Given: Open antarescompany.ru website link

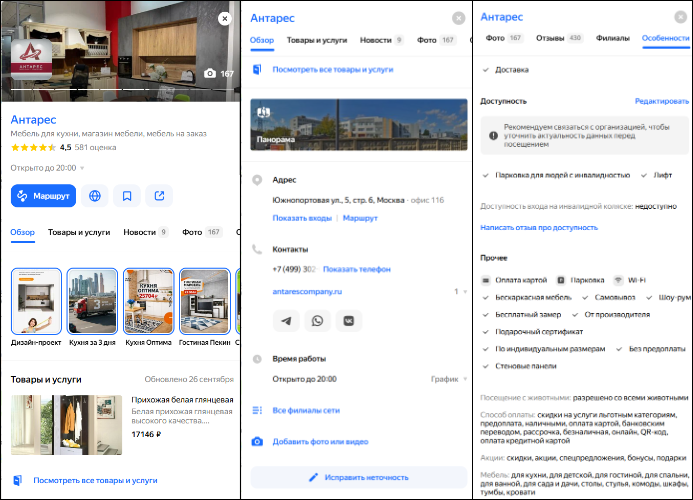Looking at the screenshot, I should pyautogui.click(x=307, y=291).
